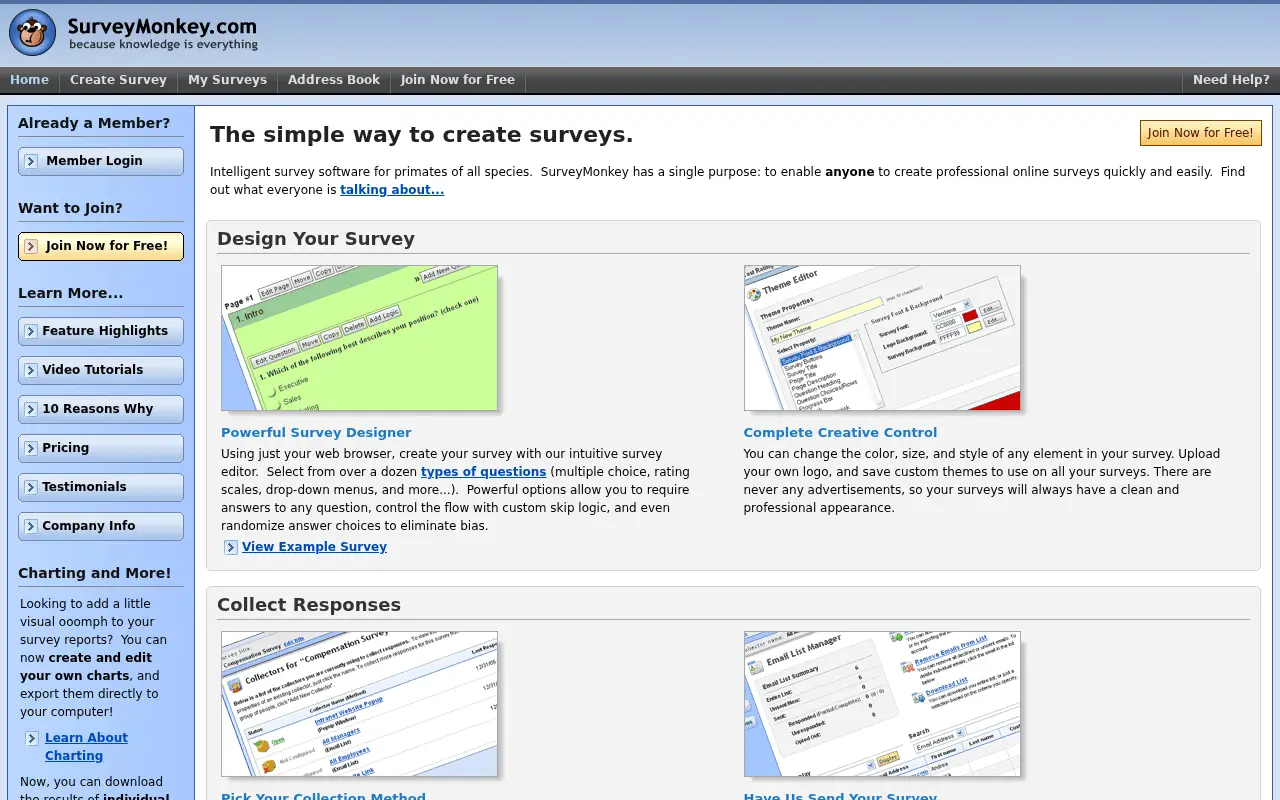Click the Design Your Survey section heading
1280x800 pixels.
[x=316, y=239]
